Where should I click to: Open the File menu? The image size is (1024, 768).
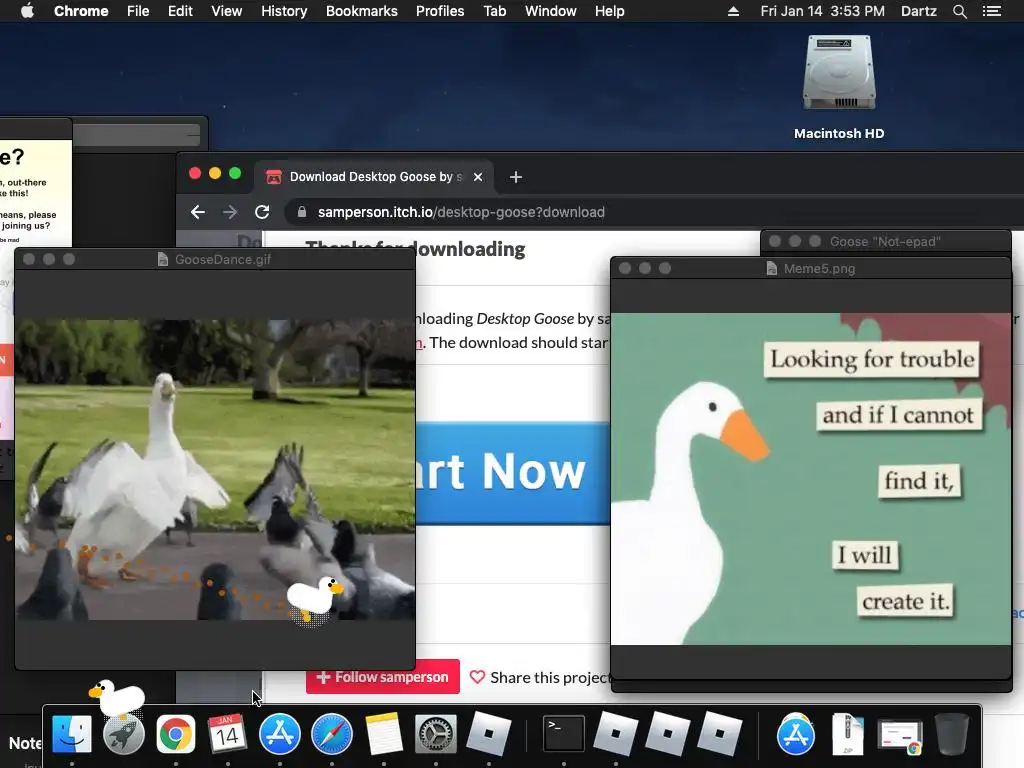pos(138,11)
